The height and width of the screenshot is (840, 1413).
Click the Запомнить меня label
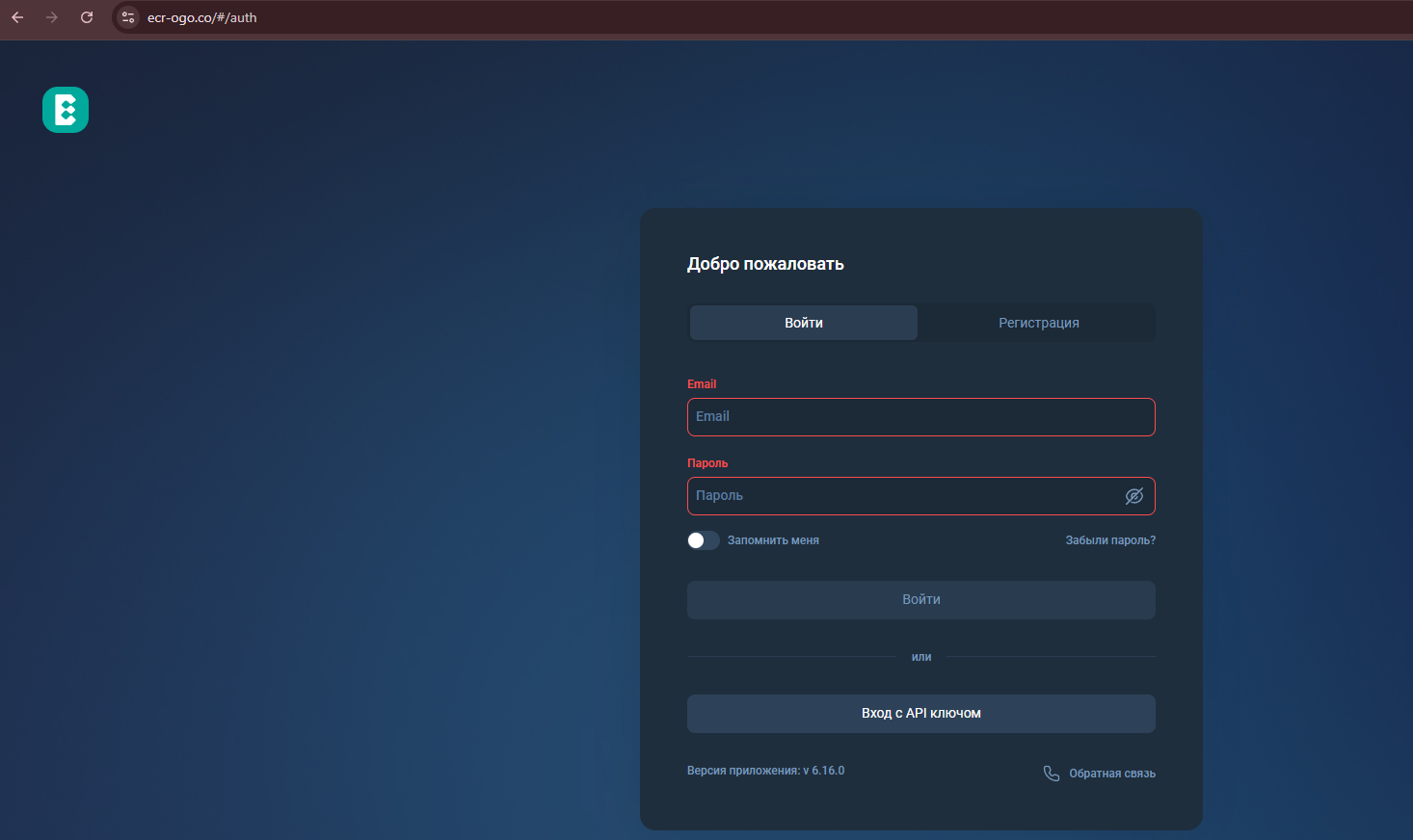point(773,540)
